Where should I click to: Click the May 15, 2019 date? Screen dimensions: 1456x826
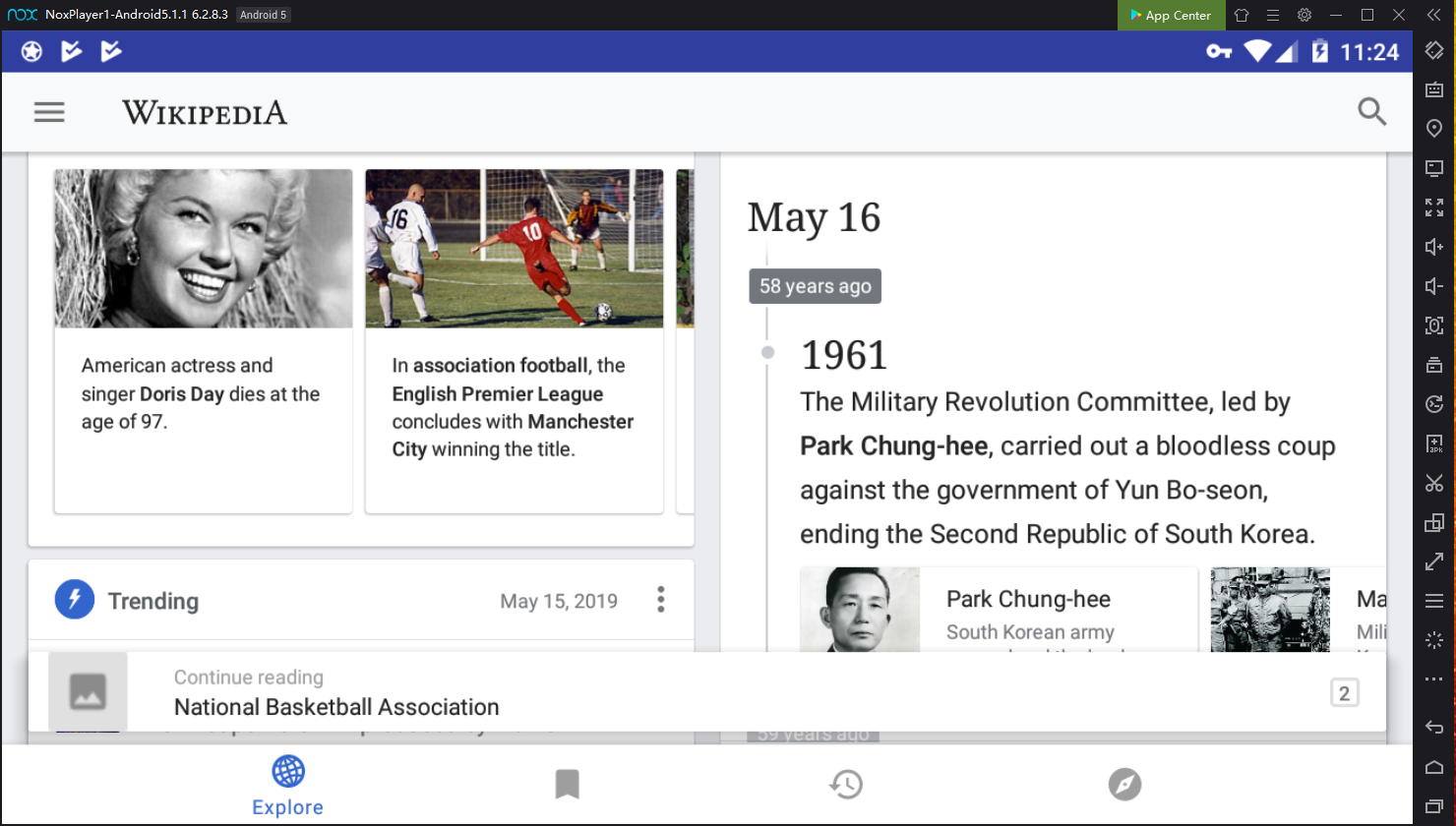[x=559, y=601]
